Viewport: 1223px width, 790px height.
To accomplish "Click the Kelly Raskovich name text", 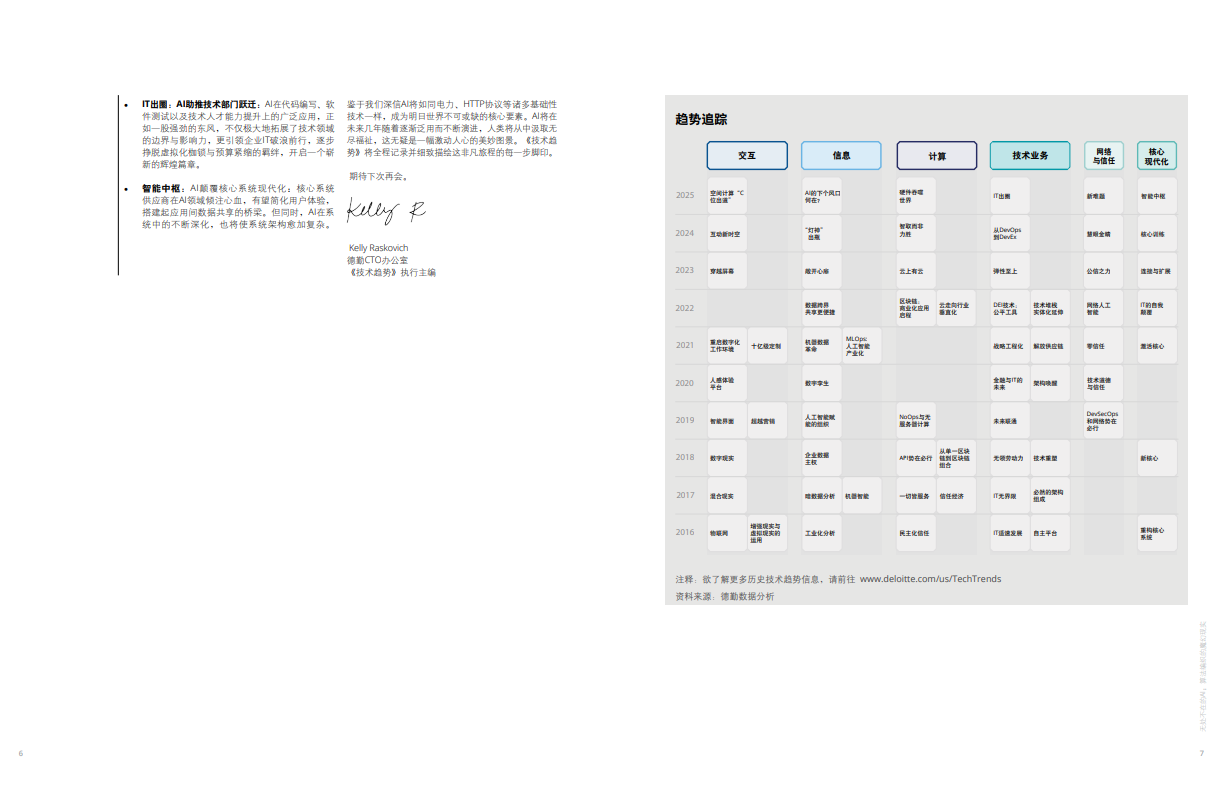I will [378, 248].
